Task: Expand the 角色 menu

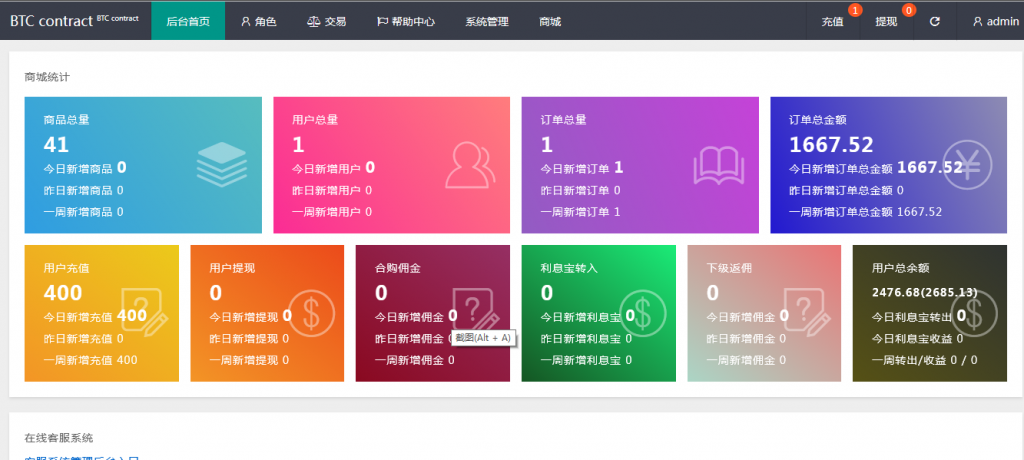Action: (x=258, y=21)
